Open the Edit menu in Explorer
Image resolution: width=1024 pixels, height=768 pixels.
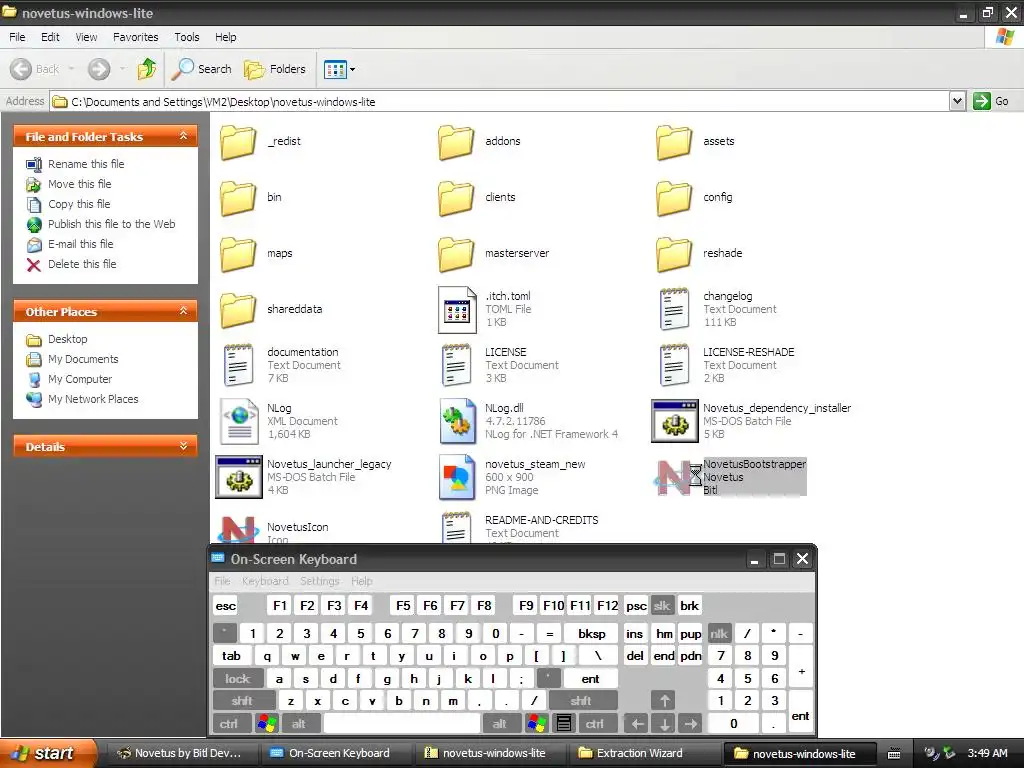[x=50, y=37]
